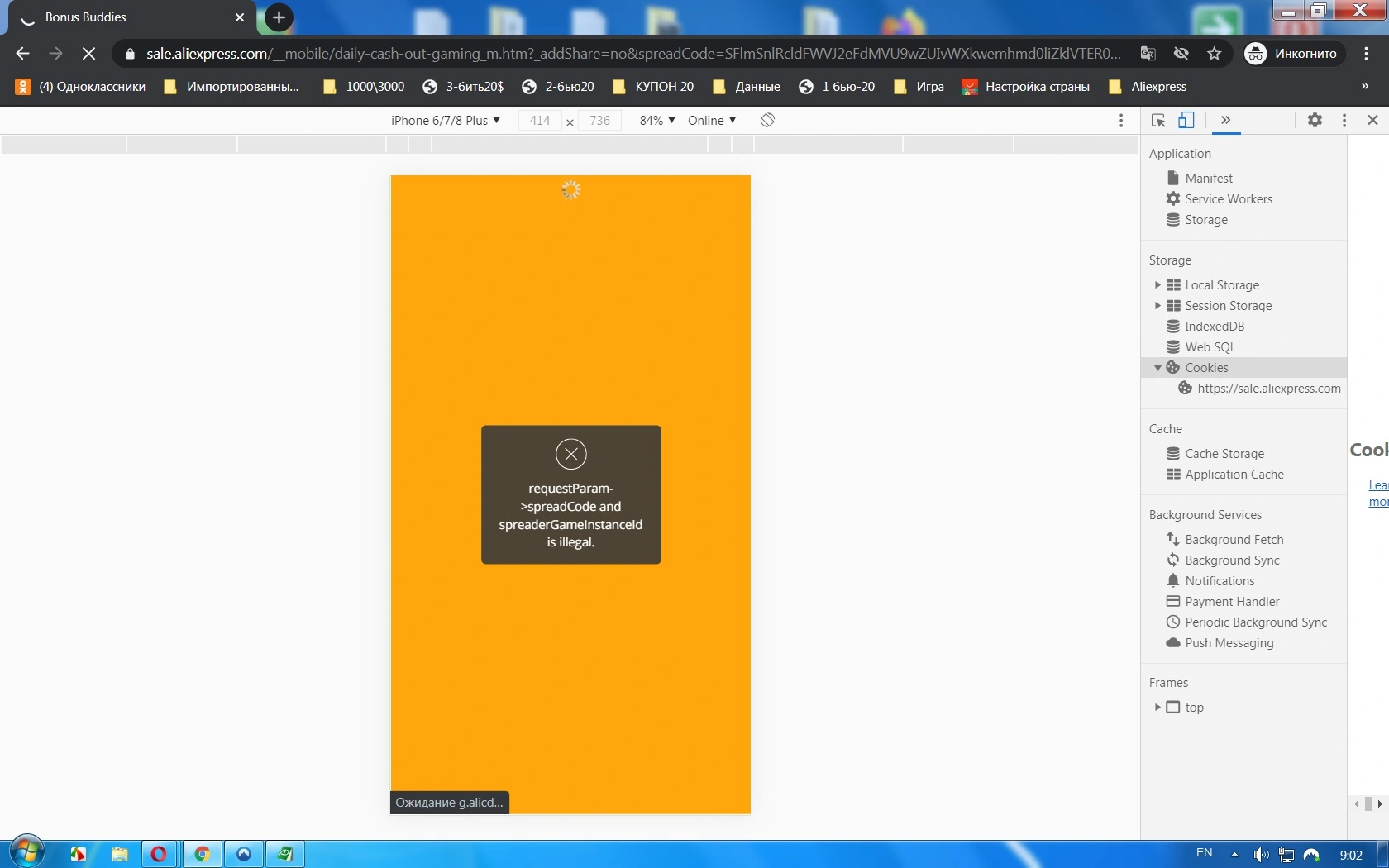Viewport: 1389px width, 868px height.
Task: Open Настройка страны bookmark
Action: coord(1026,87)
